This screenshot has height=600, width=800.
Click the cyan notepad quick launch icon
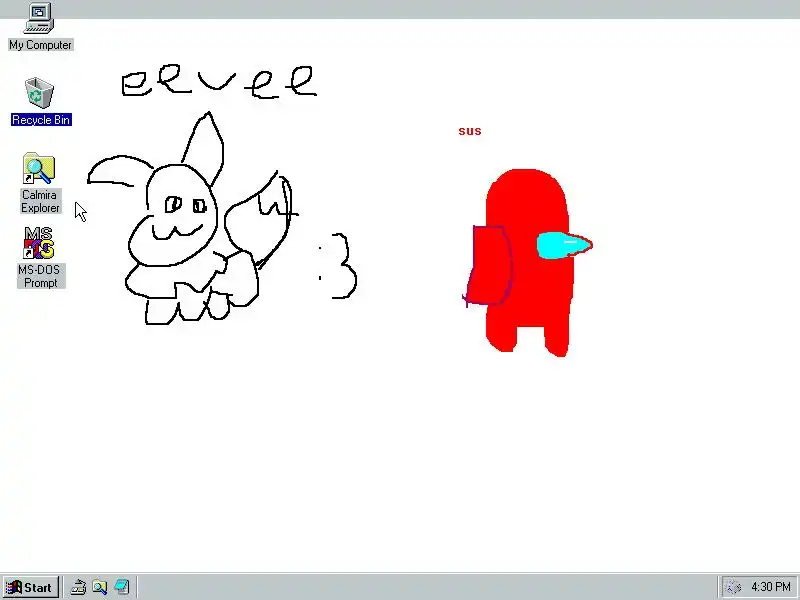(122, 587)
